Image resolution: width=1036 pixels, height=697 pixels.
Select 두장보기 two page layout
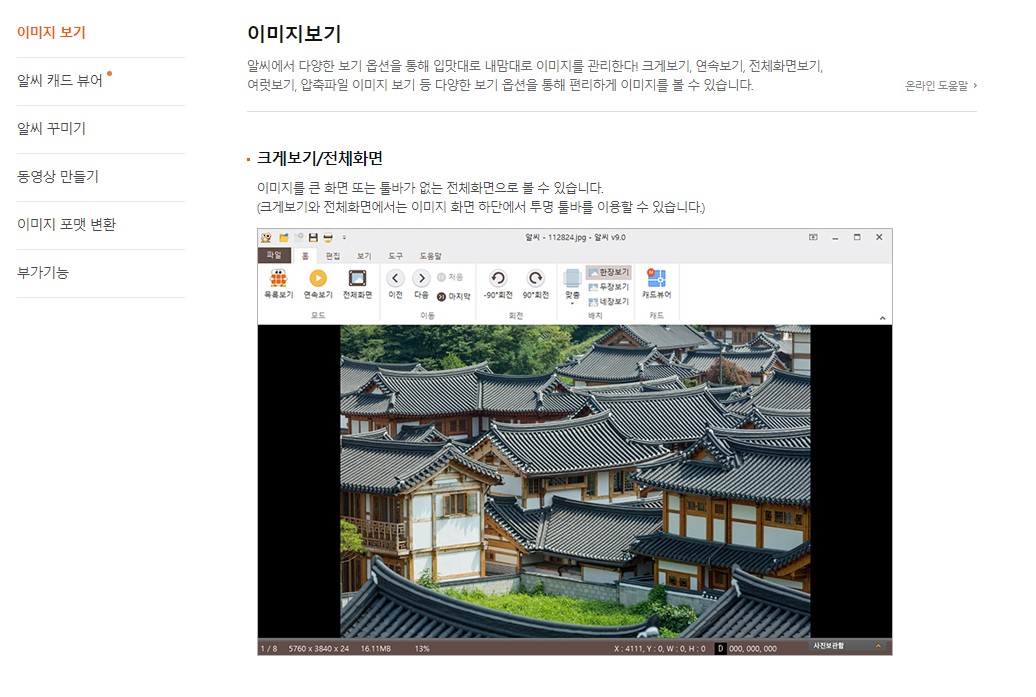(609, 287)
